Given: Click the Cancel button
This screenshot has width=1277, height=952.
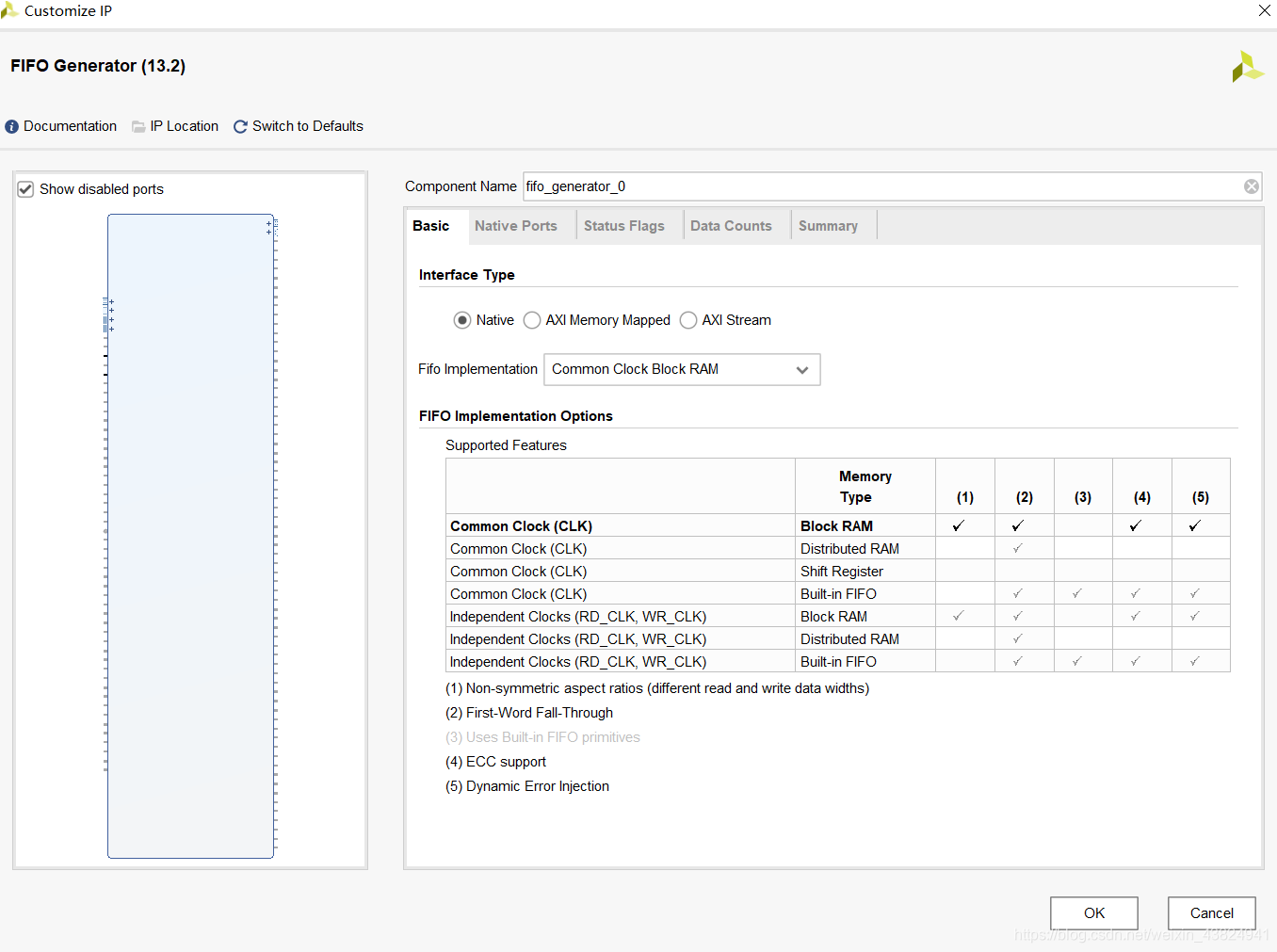Looking at the screenshot, I should tap(1212, 913).
